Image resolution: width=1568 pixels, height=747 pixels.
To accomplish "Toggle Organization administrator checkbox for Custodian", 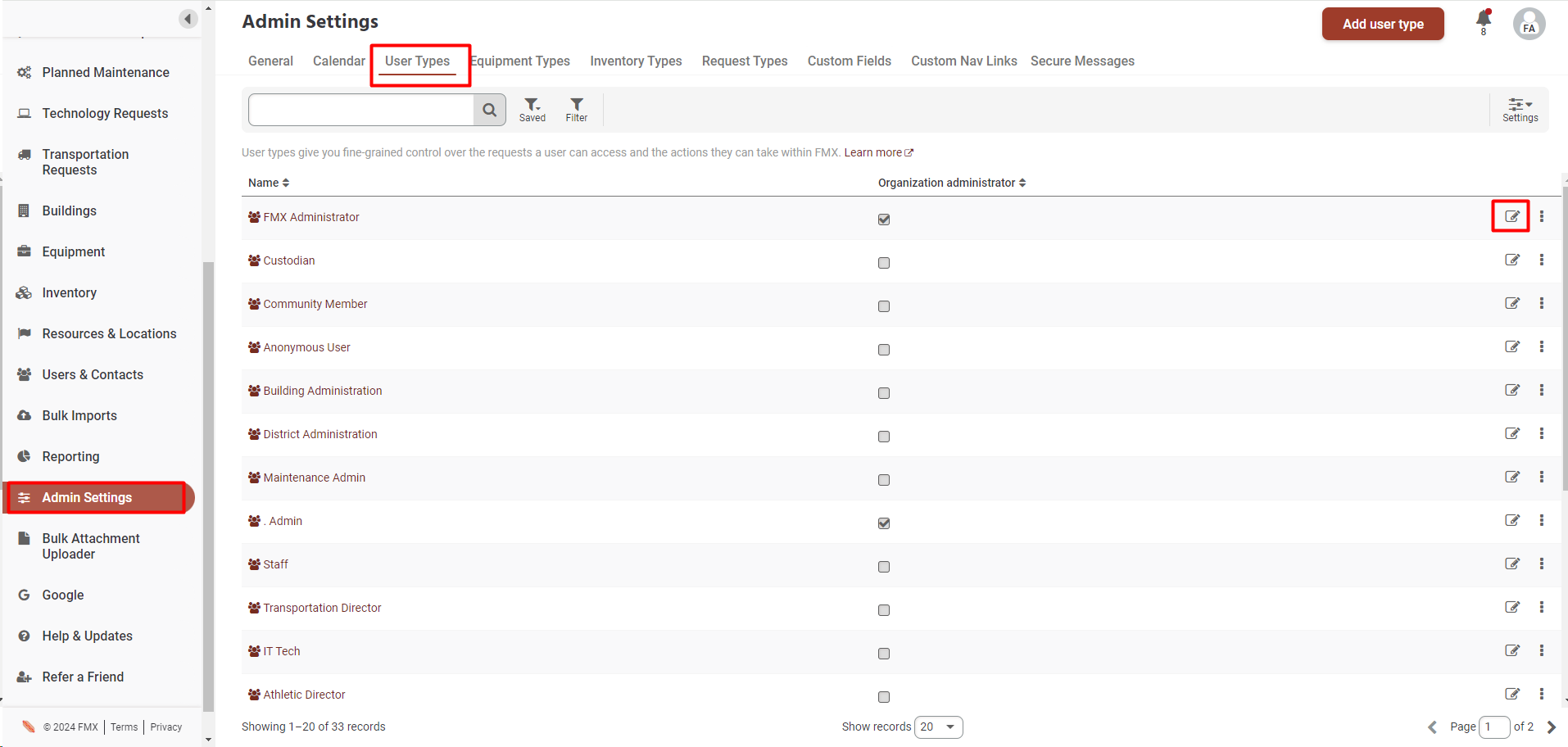I will click(x=883, y=263).
